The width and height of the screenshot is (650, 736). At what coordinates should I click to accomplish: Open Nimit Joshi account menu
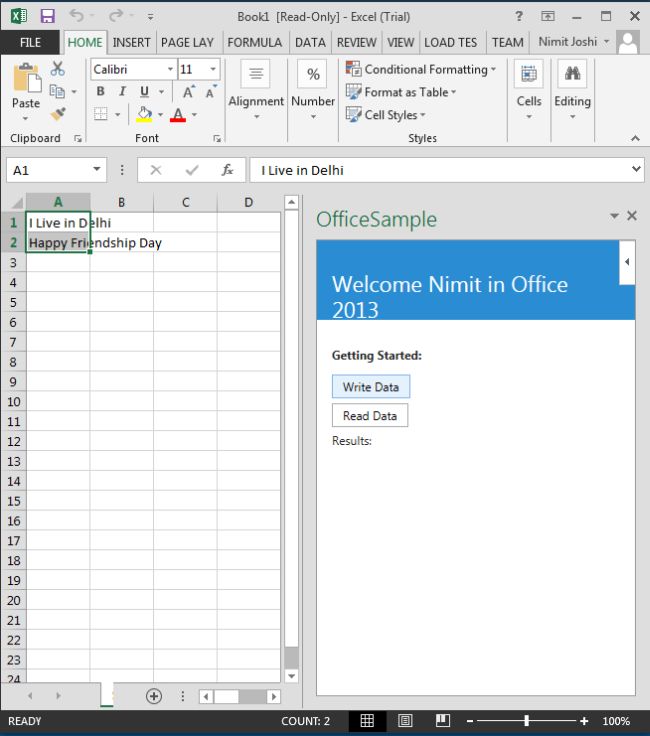tap(574, 42)
